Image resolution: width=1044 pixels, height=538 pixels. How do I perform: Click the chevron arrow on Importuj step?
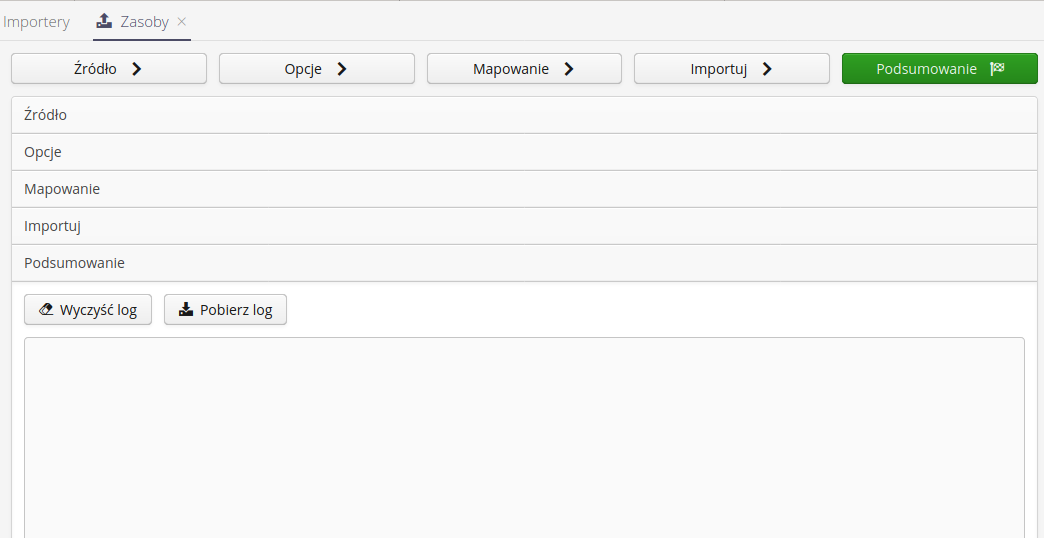coord(767,69)
